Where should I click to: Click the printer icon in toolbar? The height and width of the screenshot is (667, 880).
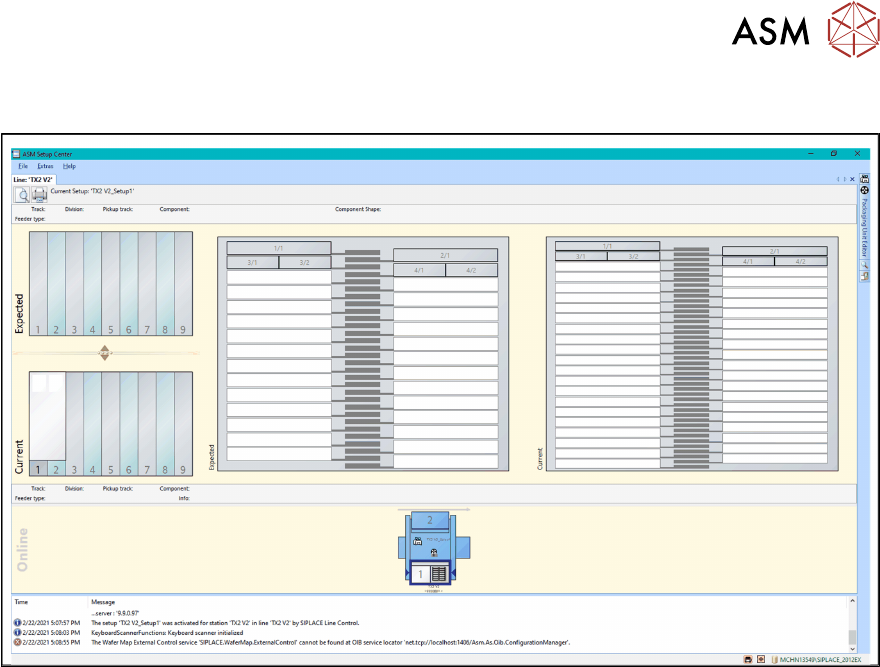pyautogui.click(x=40, y=195)
